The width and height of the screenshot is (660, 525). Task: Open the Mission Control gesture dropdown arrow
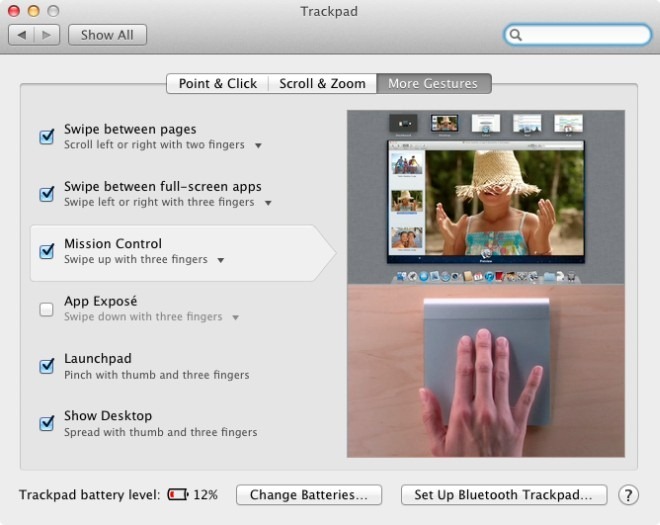[x=221, y=260]
